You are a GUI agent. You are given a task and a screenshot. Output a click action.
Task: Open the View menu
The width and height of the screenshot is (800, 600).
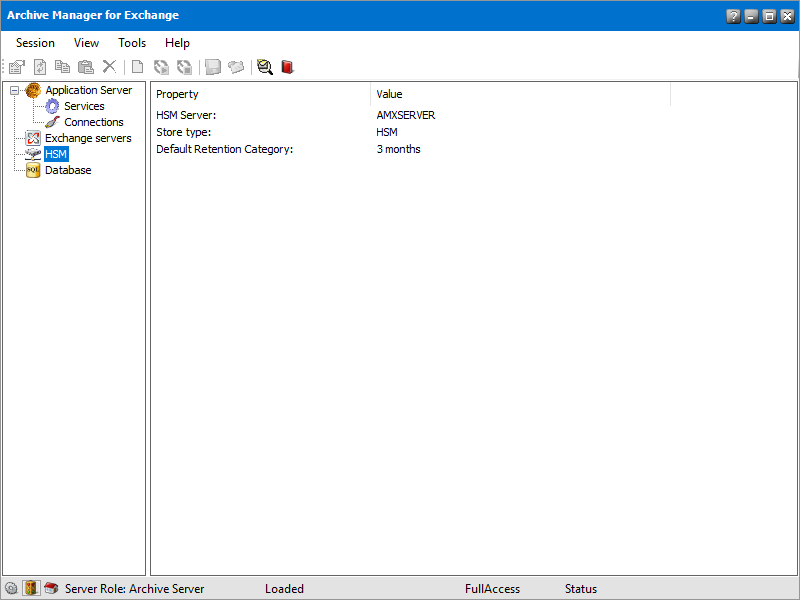click(x=86, y=43)
